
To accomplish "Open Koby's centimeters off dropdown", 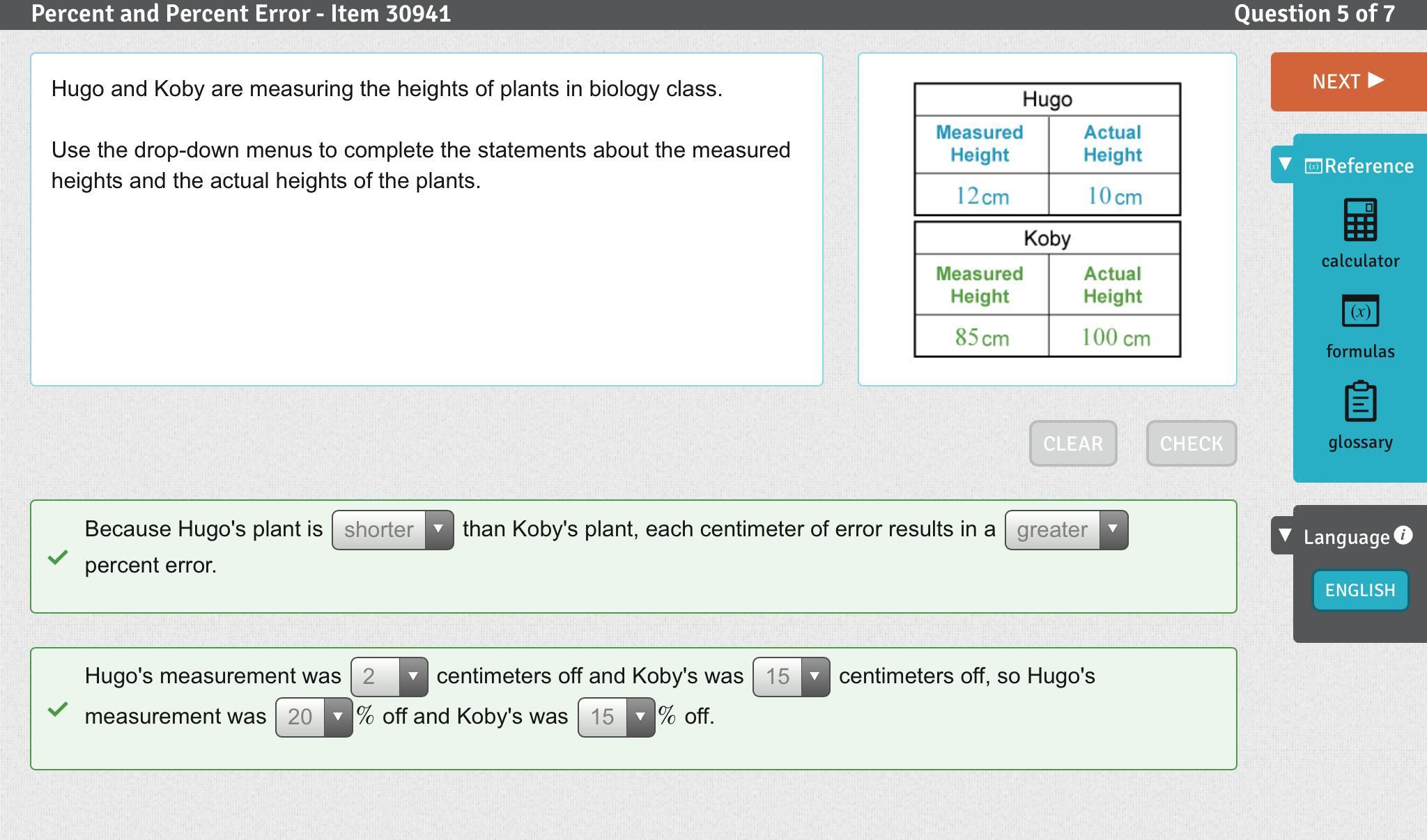I will (791, 676).
